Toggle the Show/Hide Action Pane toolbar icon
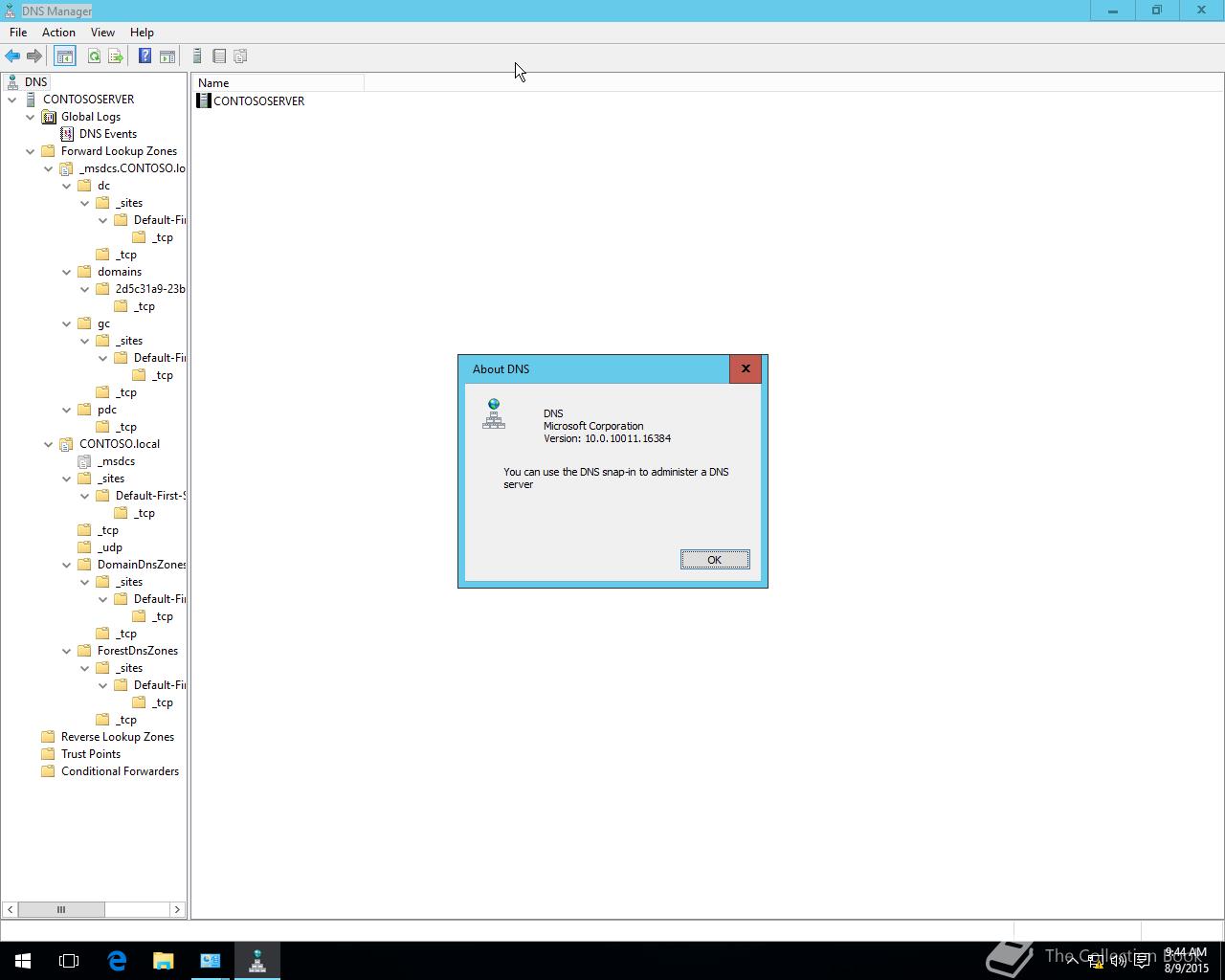The height and width of the screenshot is (980, 1225). click(167, 56)
